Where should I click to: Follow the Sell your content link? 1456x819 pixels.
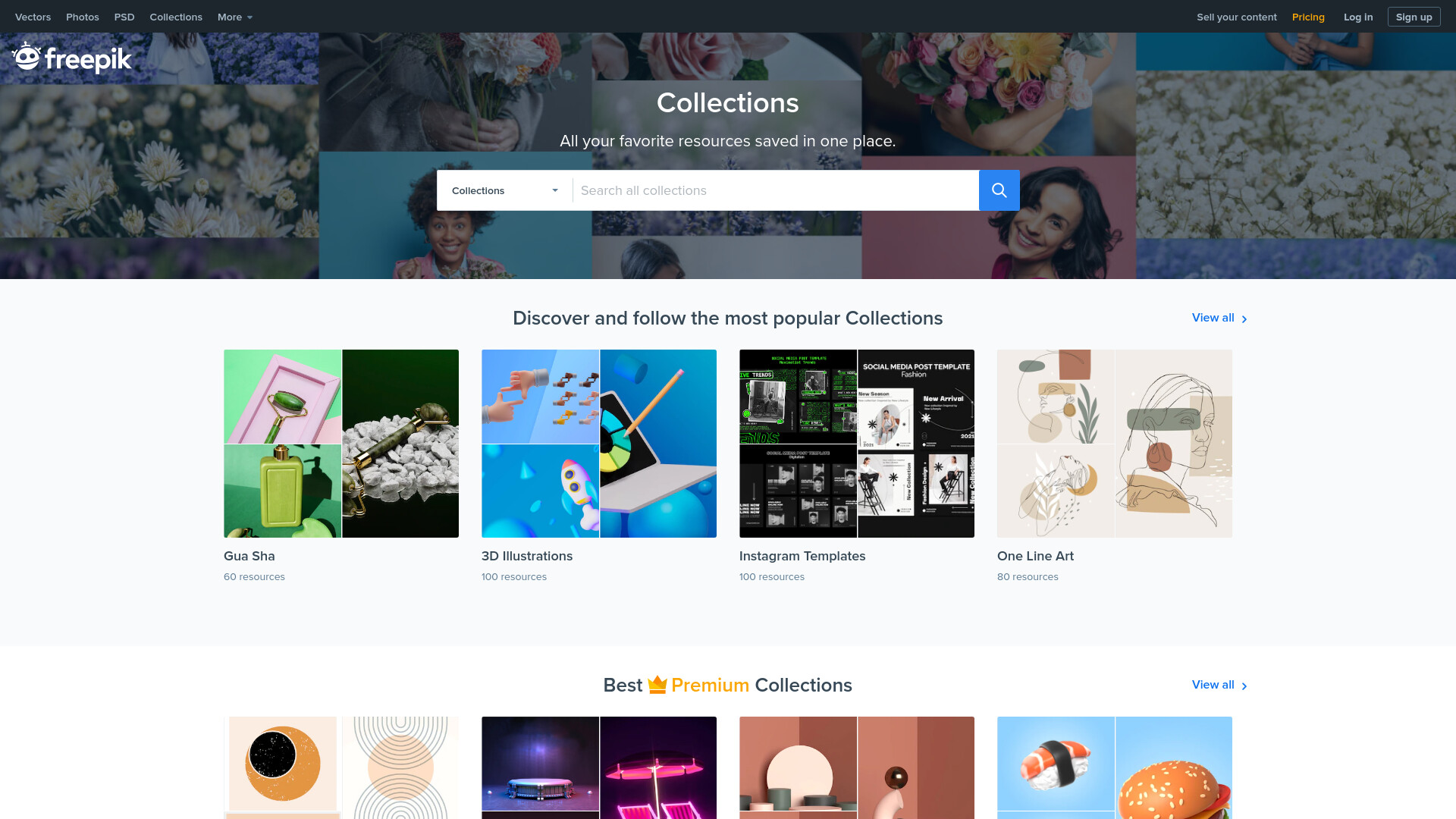point(1237,17)
